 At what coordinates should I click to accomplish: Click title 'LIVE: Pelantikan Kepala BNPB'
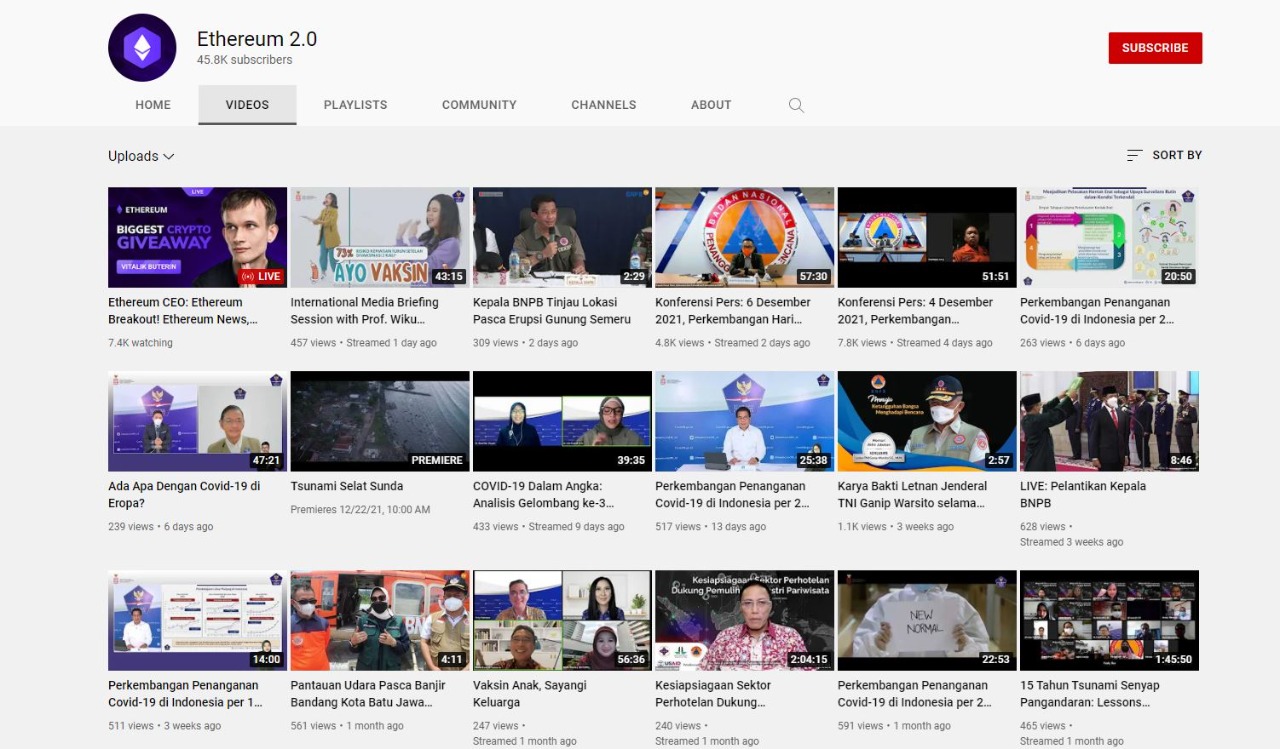1083,494
